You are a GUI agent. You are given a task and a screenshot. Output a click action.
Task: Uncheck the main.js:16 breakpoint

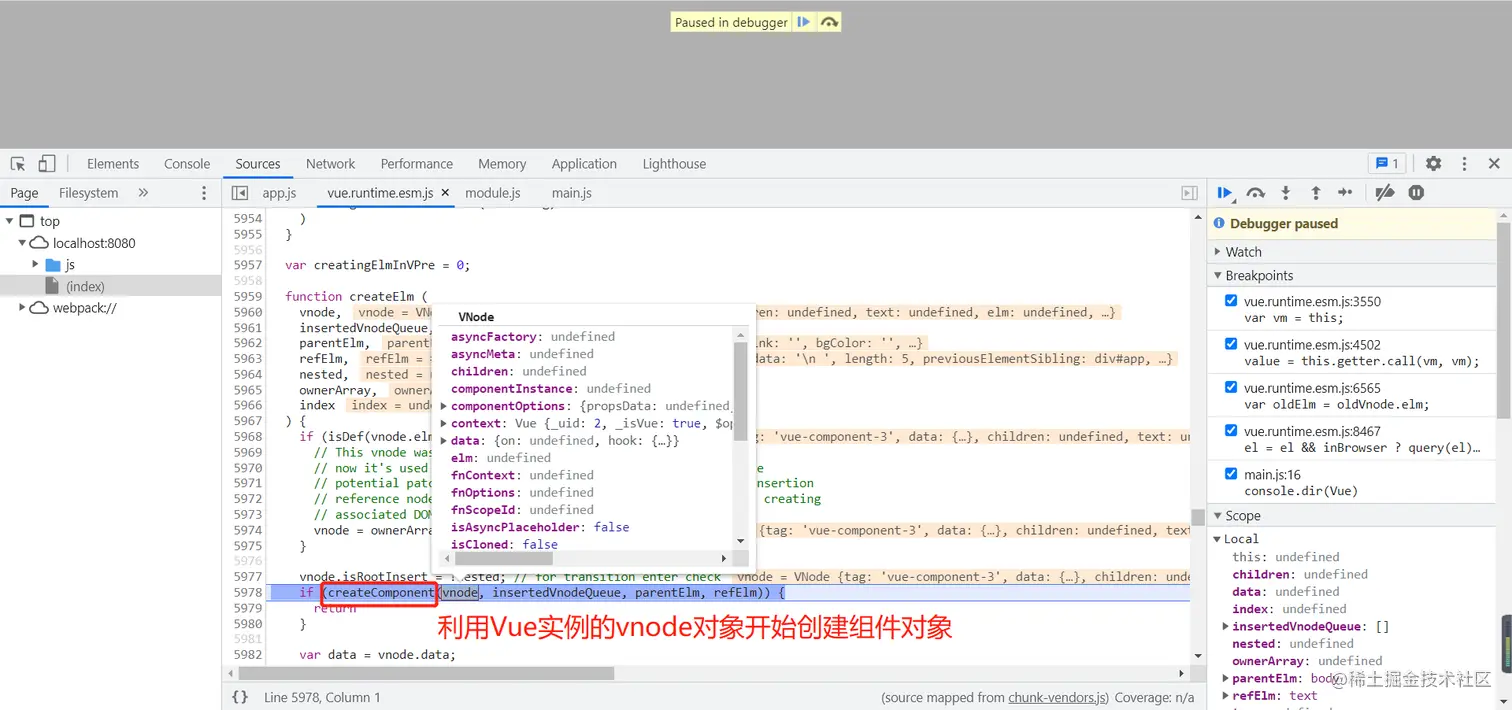coord(1231,474)
